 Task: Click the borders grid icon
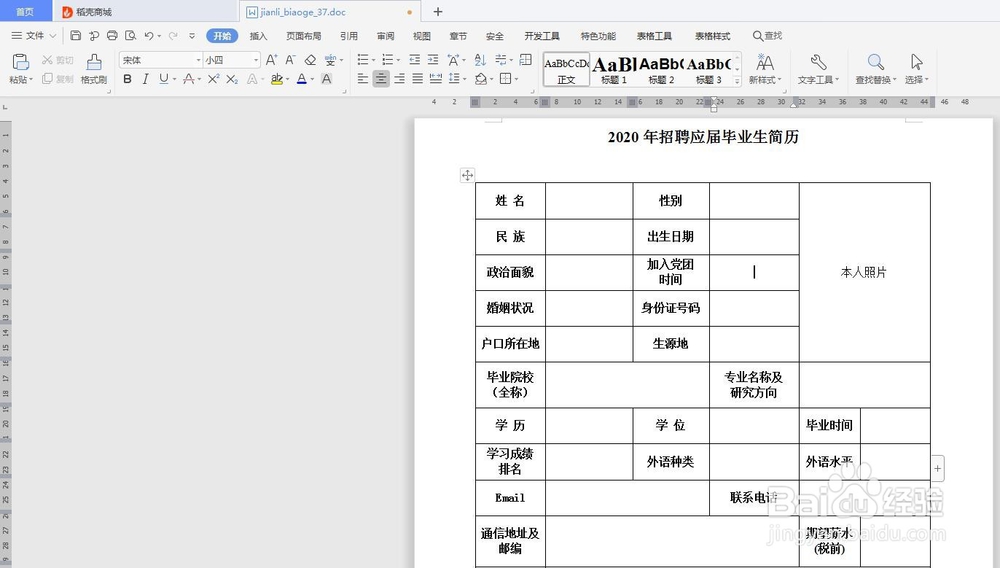tap(505, 79)
